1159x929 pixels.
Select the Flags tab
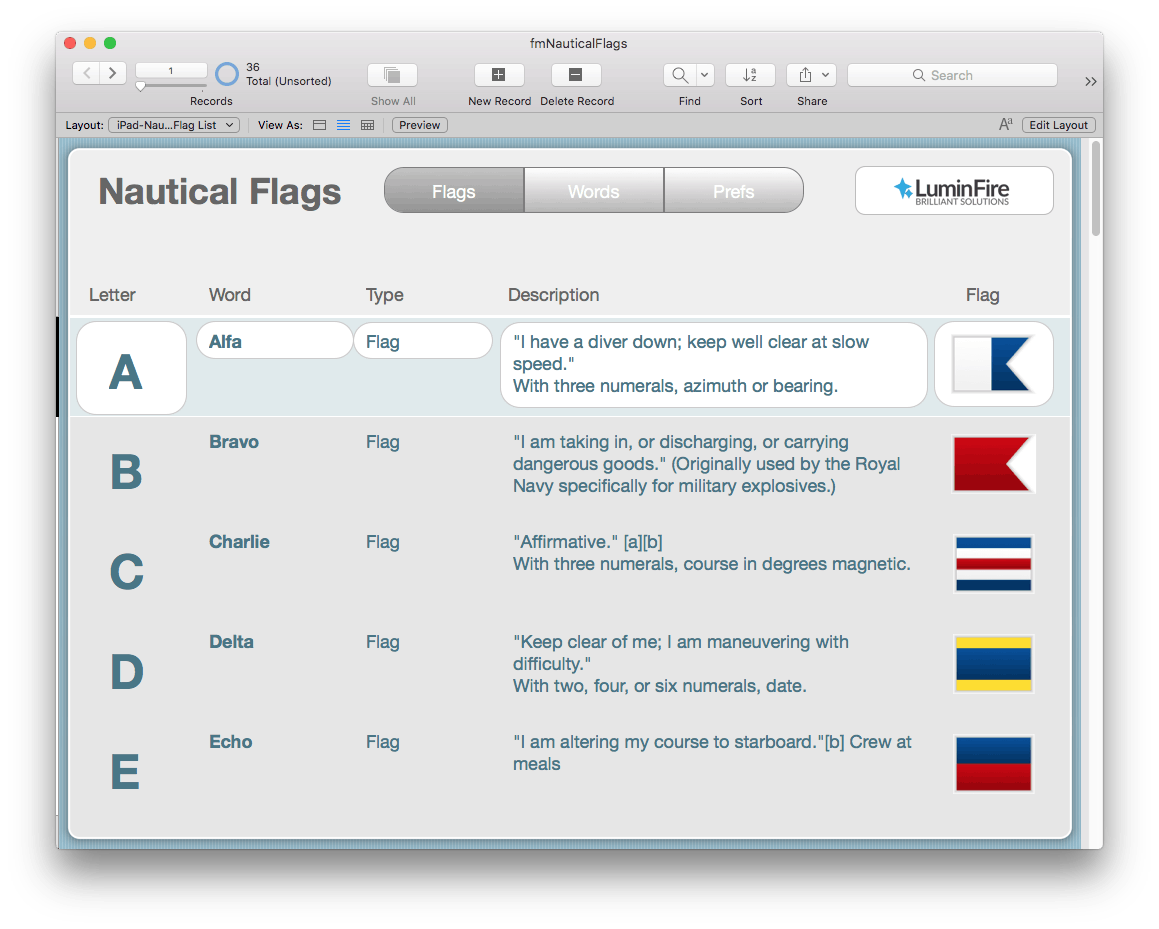tap(454, 191)
